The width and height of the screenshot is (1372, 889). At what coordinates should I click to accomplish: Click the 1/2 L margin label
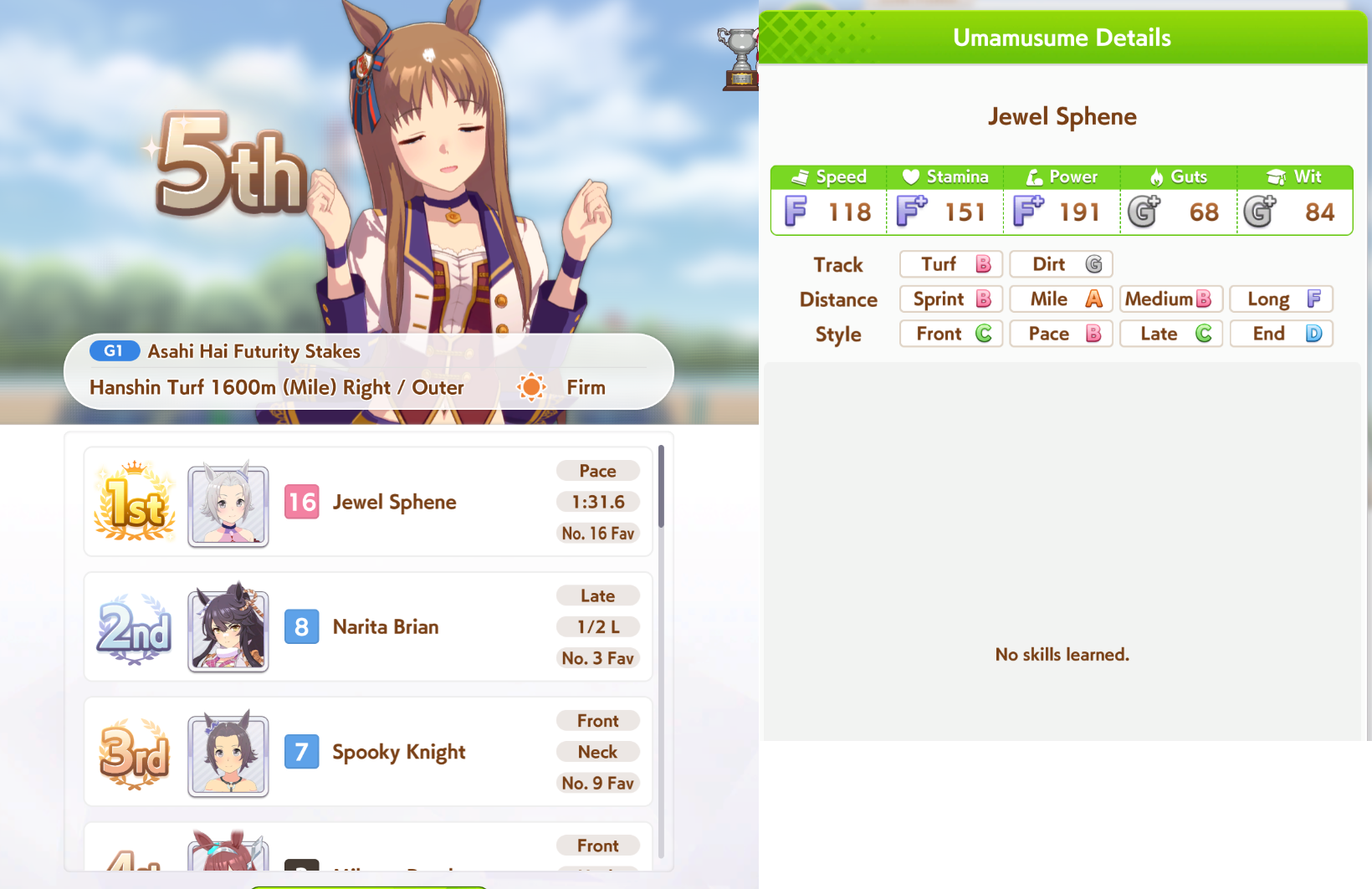point(598,626)
